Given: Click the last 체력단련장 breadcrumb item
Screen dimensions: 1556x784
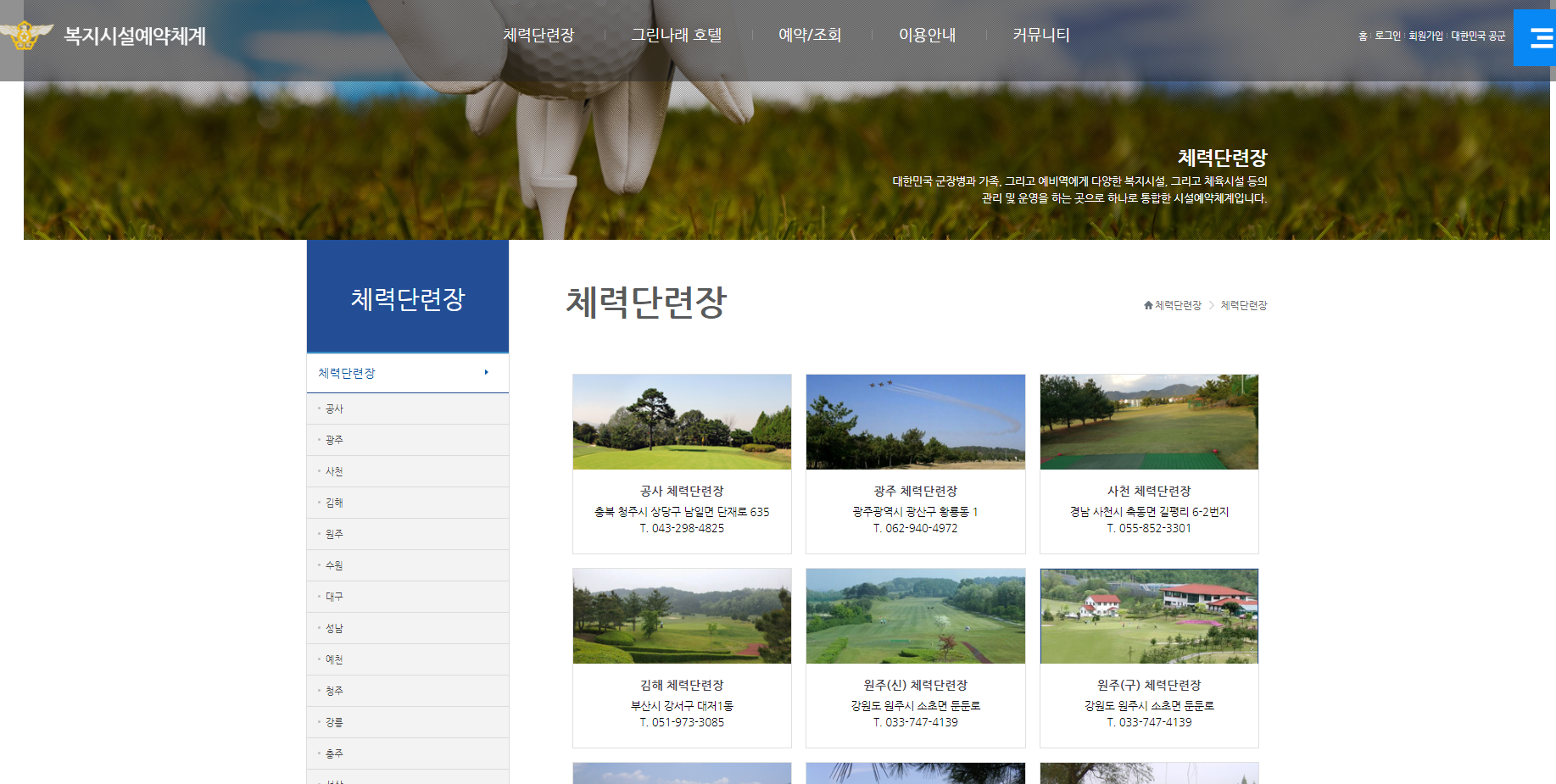Looking at the screenshot, I should pyautogui.click(x=1244, y=305).
